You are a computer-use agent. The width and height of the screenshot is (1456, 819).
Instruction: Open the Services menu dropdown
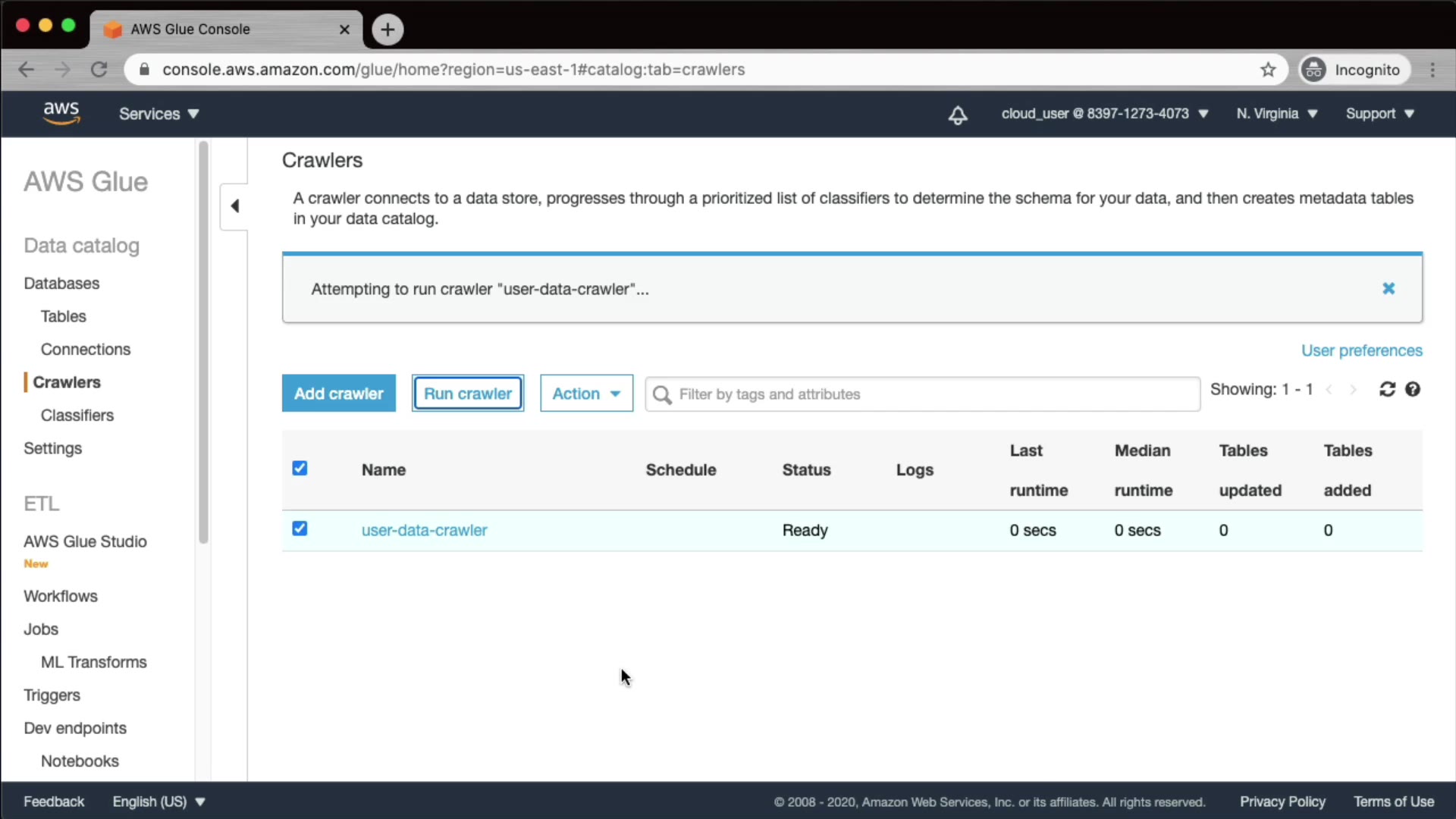[x=158, y=114]
